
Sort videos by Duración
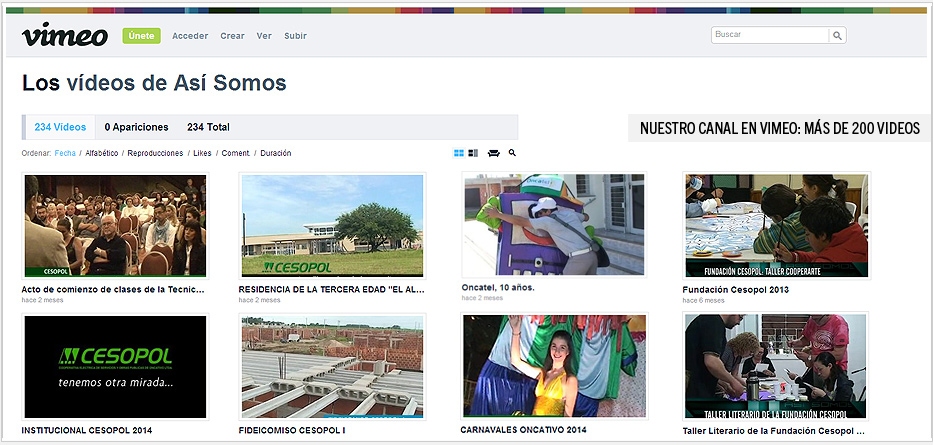(x=275, y=153)
